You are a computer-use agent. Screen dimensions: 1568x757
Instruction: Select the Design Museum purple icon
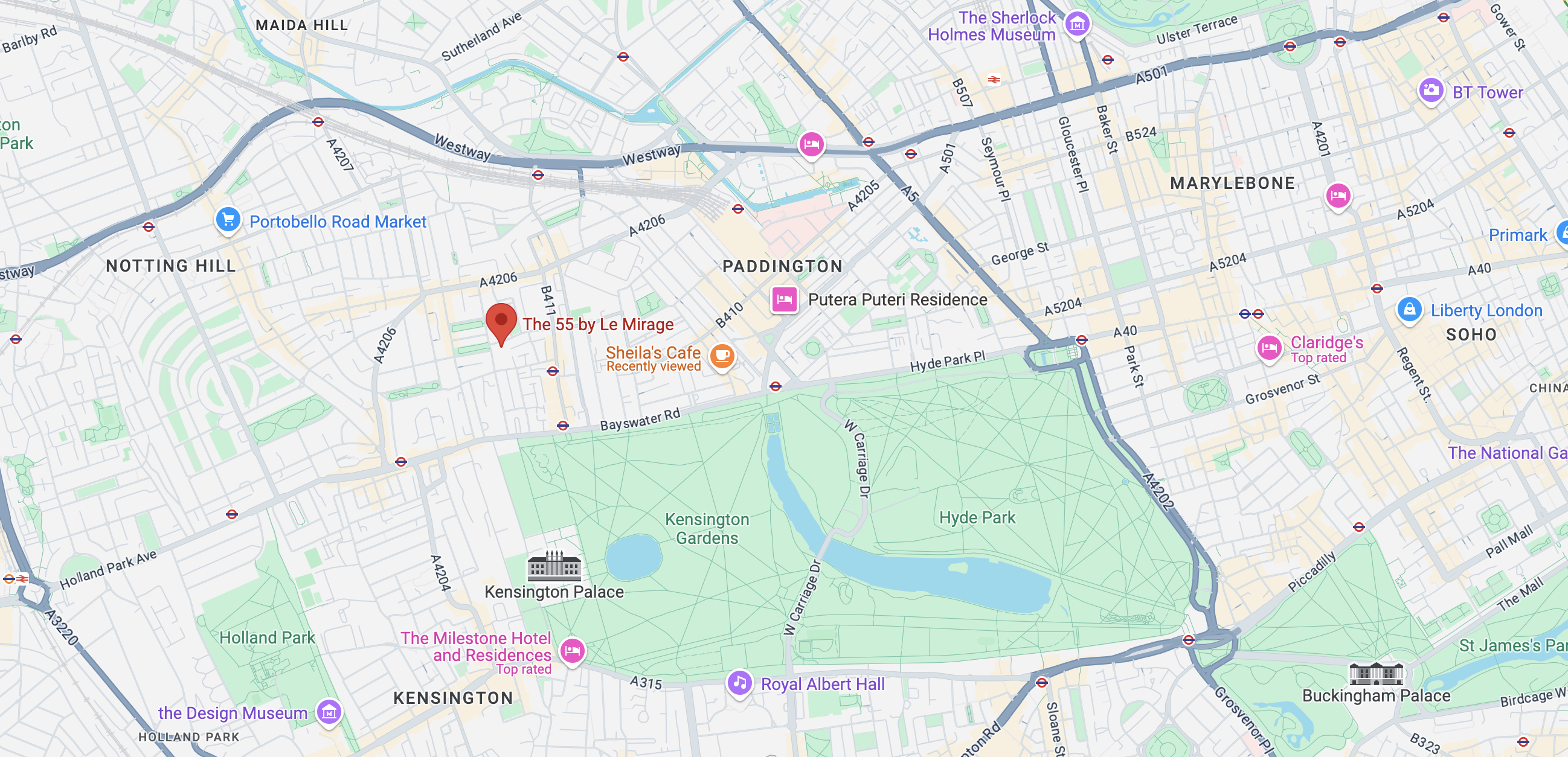[x=329, y=712]
